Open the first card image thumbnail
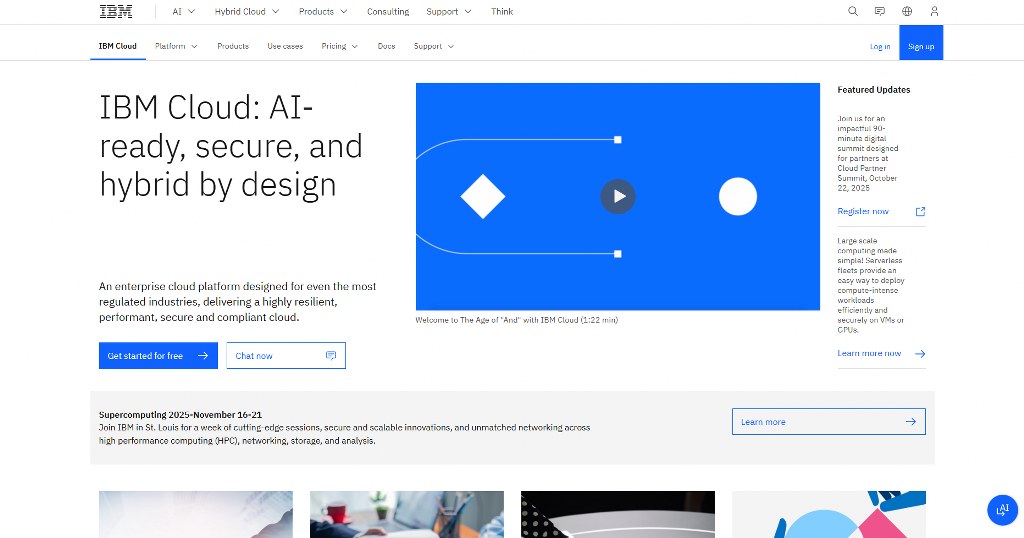The image size is (1024, 538). pos(196,514)
